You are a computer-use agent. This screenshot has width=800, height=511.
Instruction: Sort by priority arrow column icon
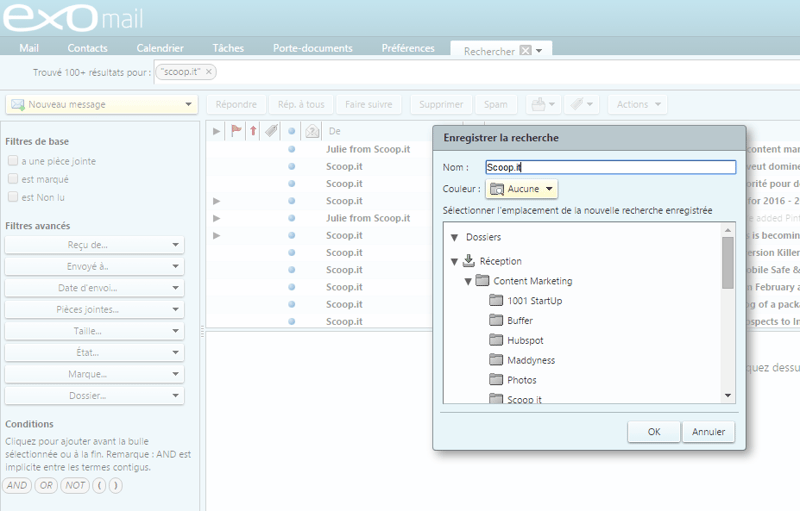[x=253, y=131]
